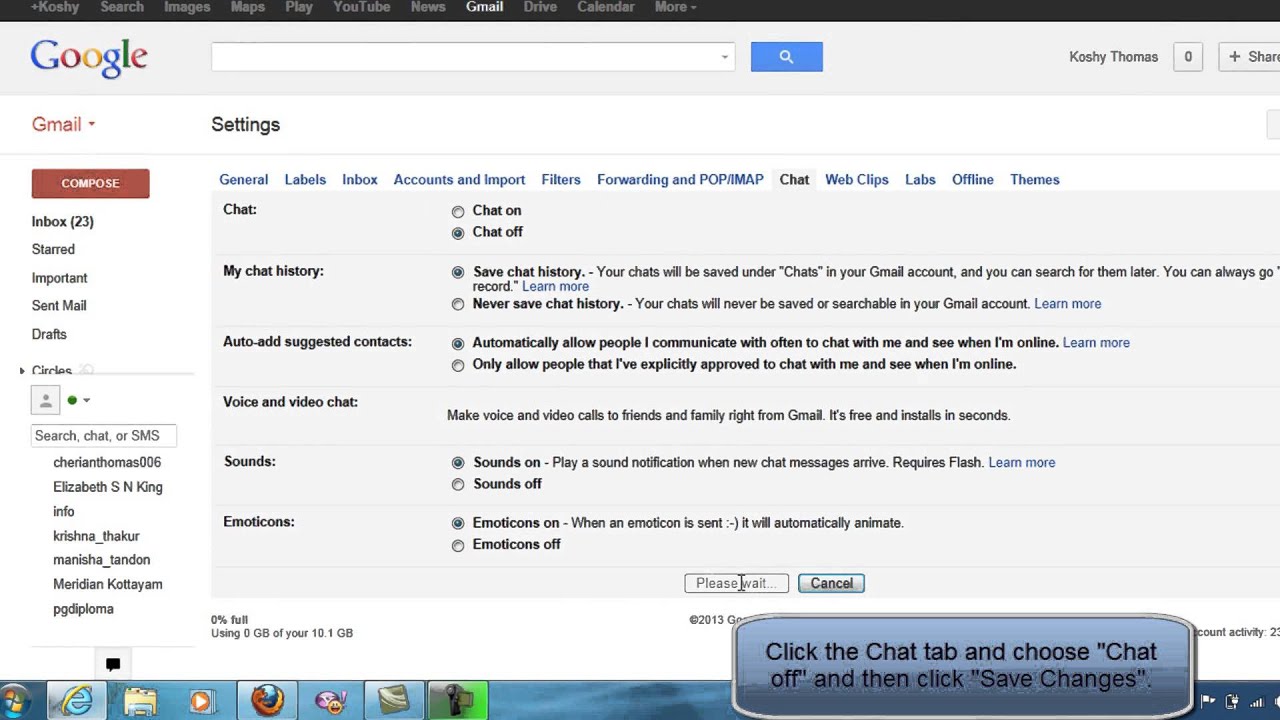Open the Gmail product dropdown
The width and height of the screenshot is (1280, 720).
pos(64,124)
